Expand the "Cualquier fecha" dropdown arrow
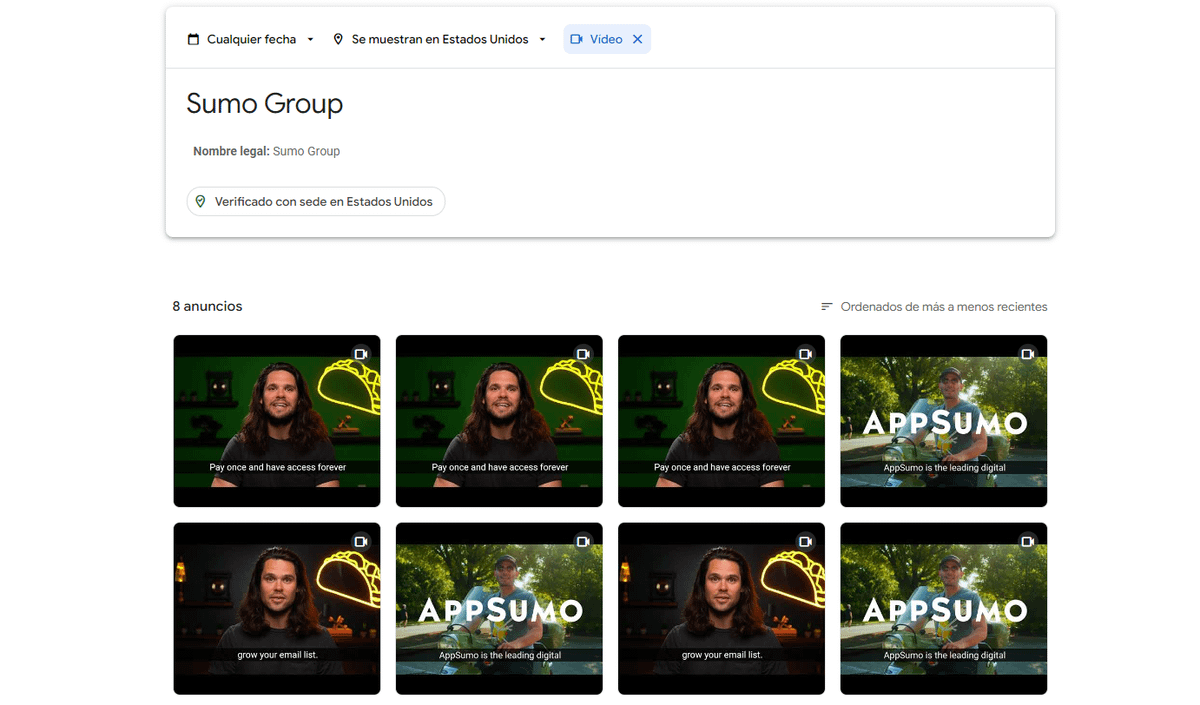 (310, 39)
